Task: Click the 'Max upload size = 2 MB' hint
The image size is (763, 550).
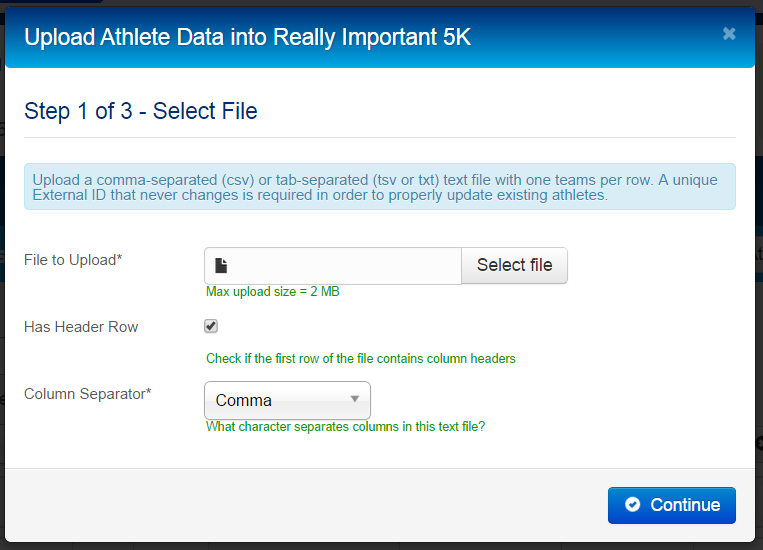Action: pyautogui.click(x=272, y=292)
